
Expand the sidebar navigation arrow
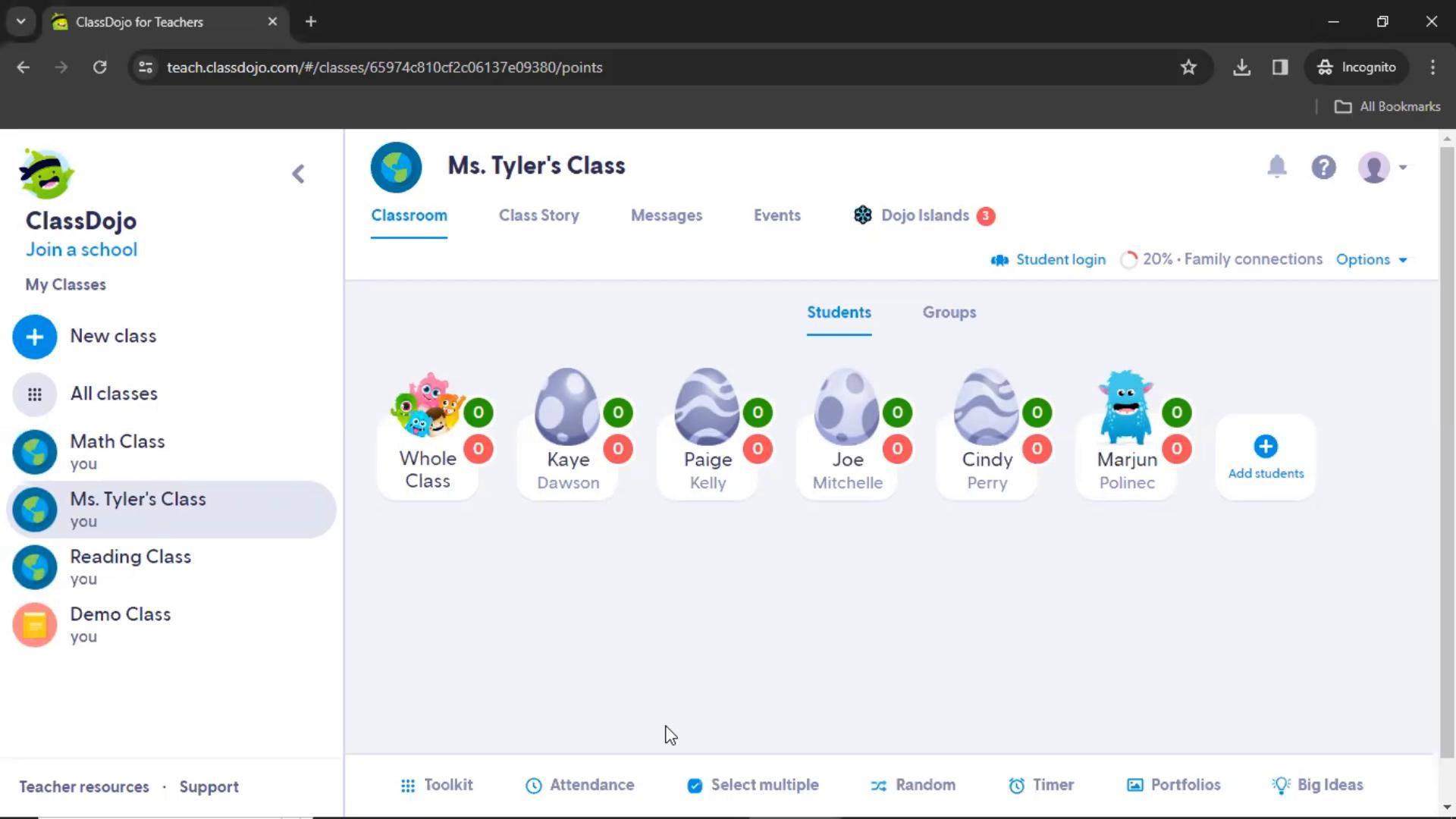pos(299,173)
